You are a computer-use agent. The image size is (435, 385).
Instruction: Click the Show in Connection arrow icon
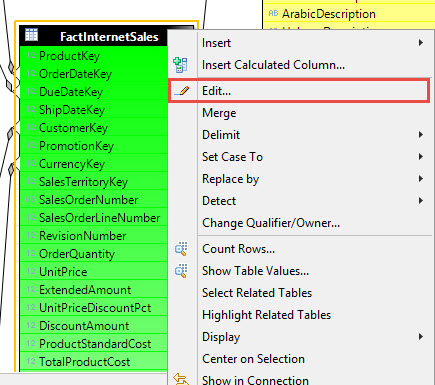pos(181,379)
